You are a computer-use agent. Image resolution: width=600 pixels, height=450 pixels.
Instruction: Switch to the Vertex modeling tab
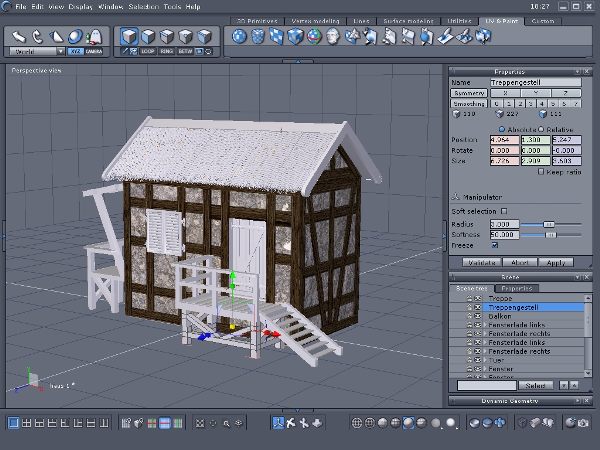(315, 21)
